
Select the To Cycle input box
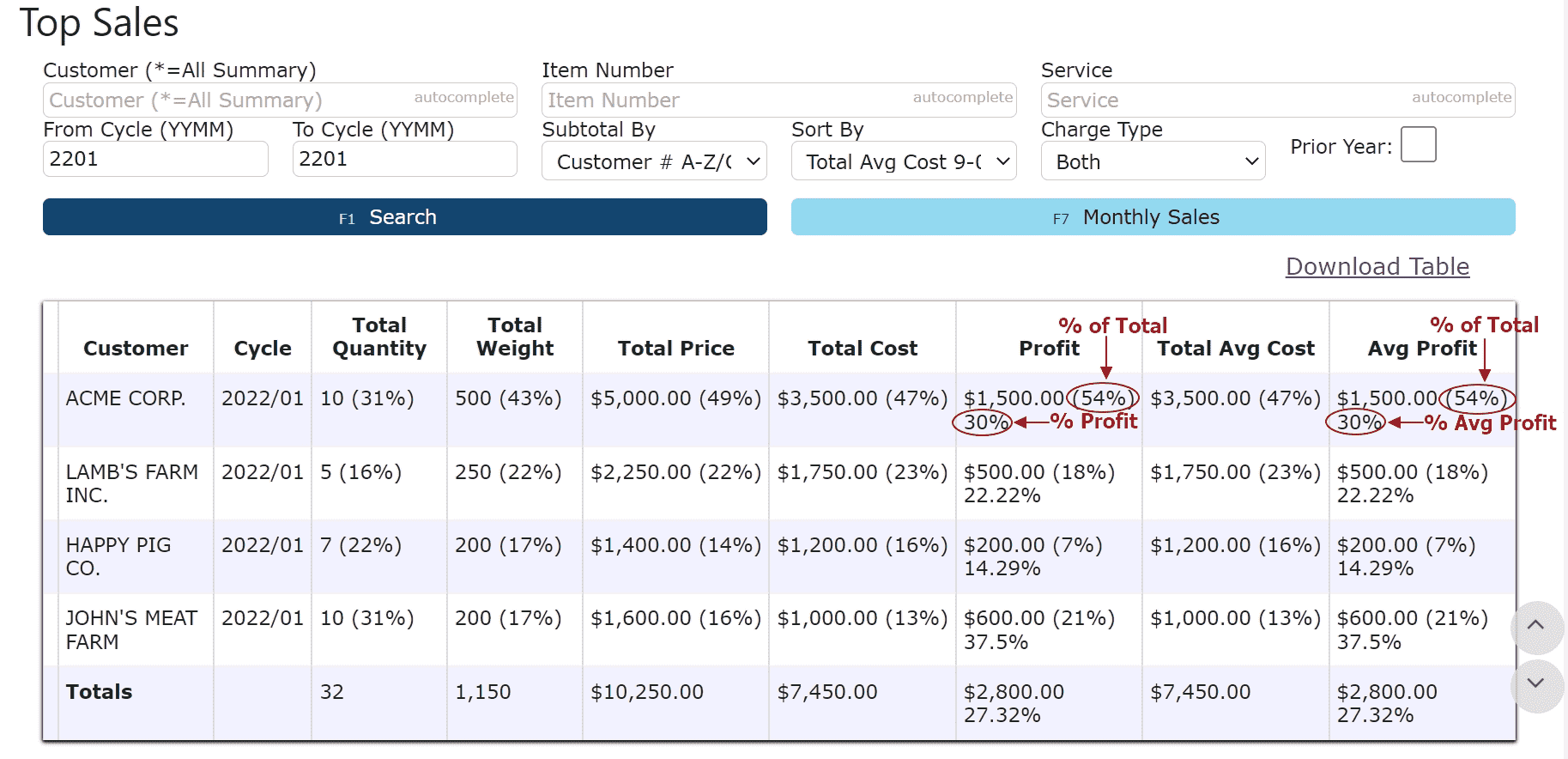coord(405,159)
